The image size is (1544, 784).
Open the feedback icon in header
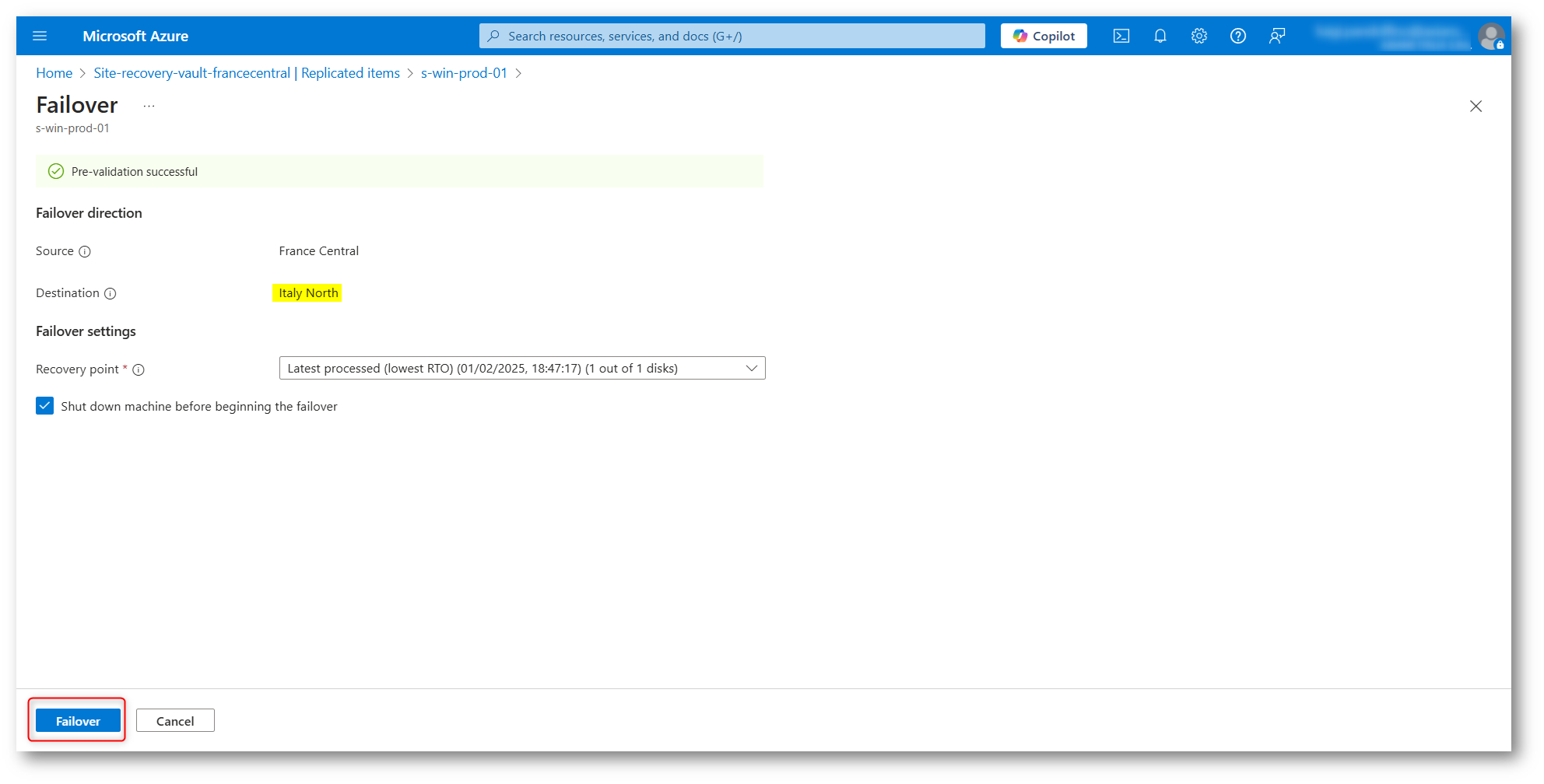point(1277,36)
